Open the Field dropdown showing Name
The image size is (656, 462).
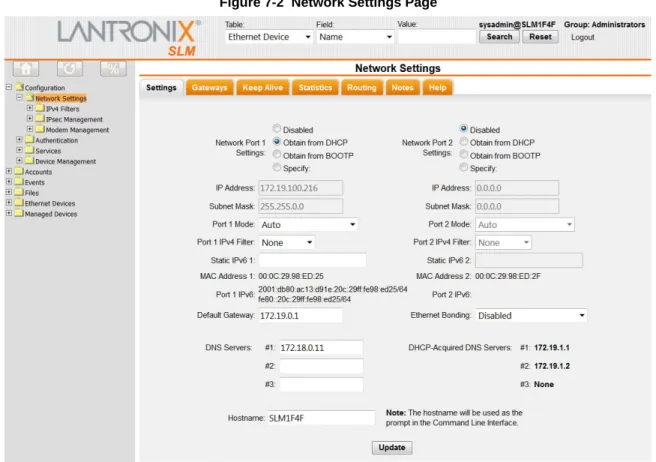pyautogui.click(x=355, y=37)
